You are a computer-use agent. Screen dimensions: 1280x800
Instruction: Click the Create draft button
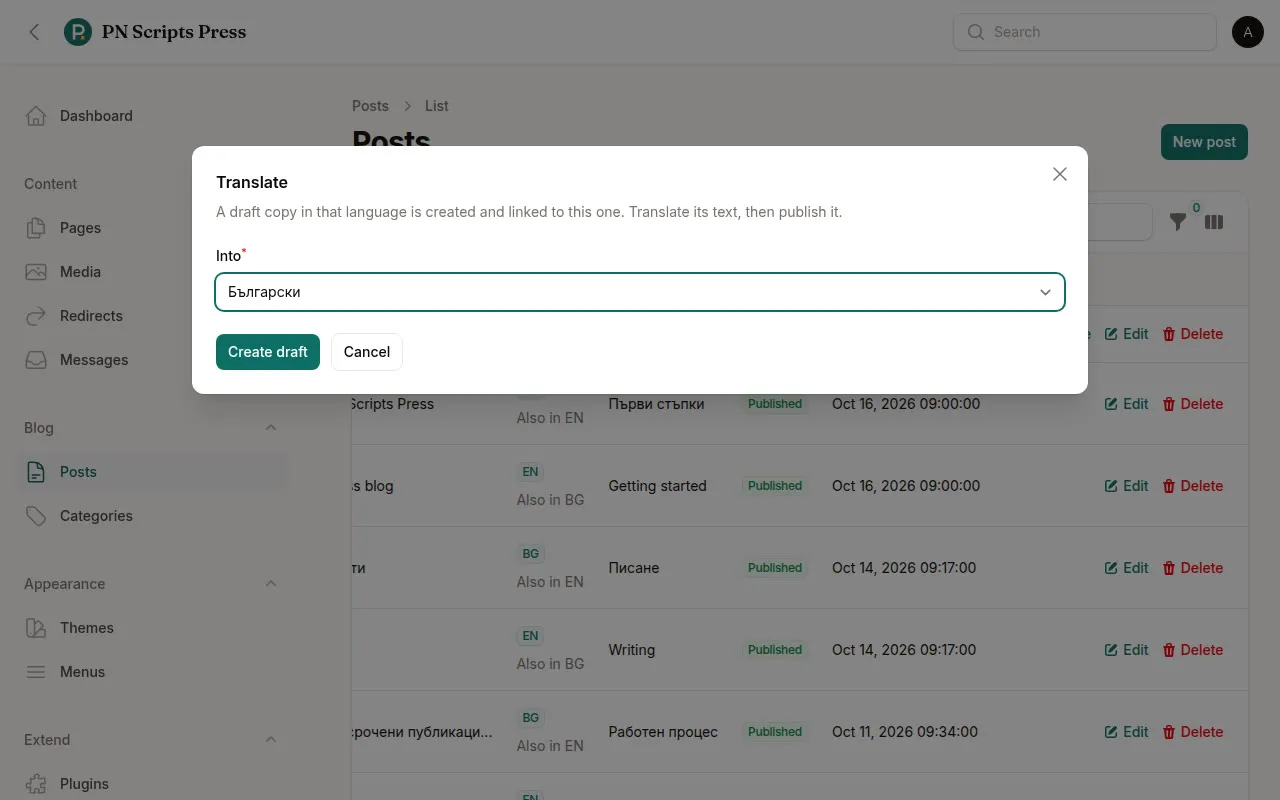pos(268,352)
